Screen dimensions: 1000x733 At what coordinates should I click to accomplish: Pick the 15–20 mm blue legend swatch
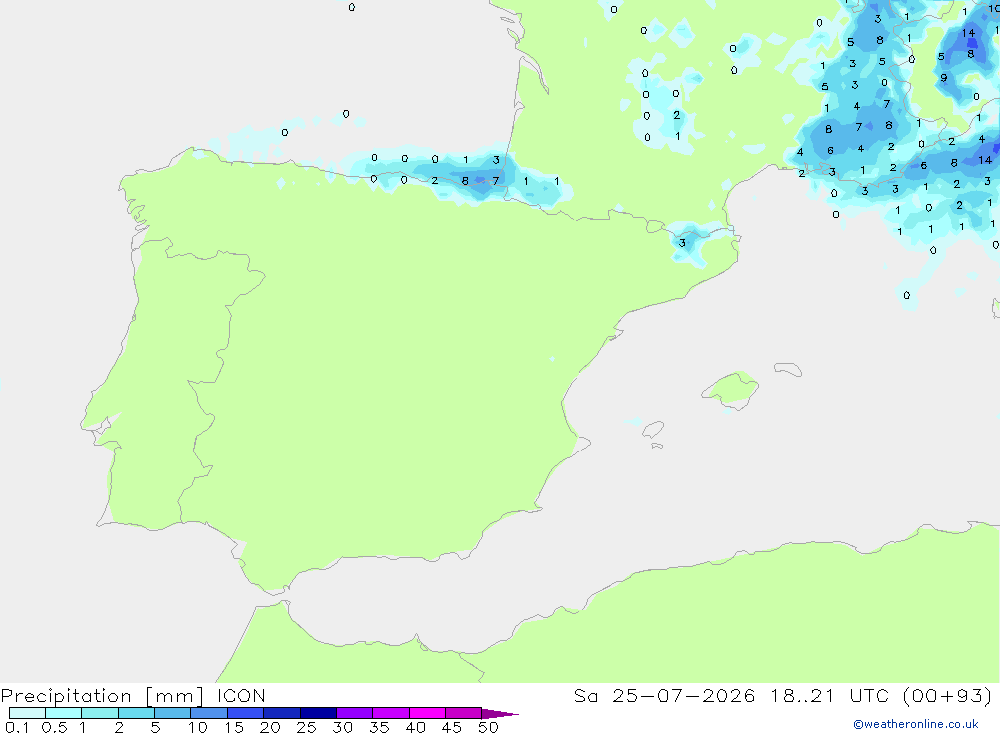click(x=246, y=713)
